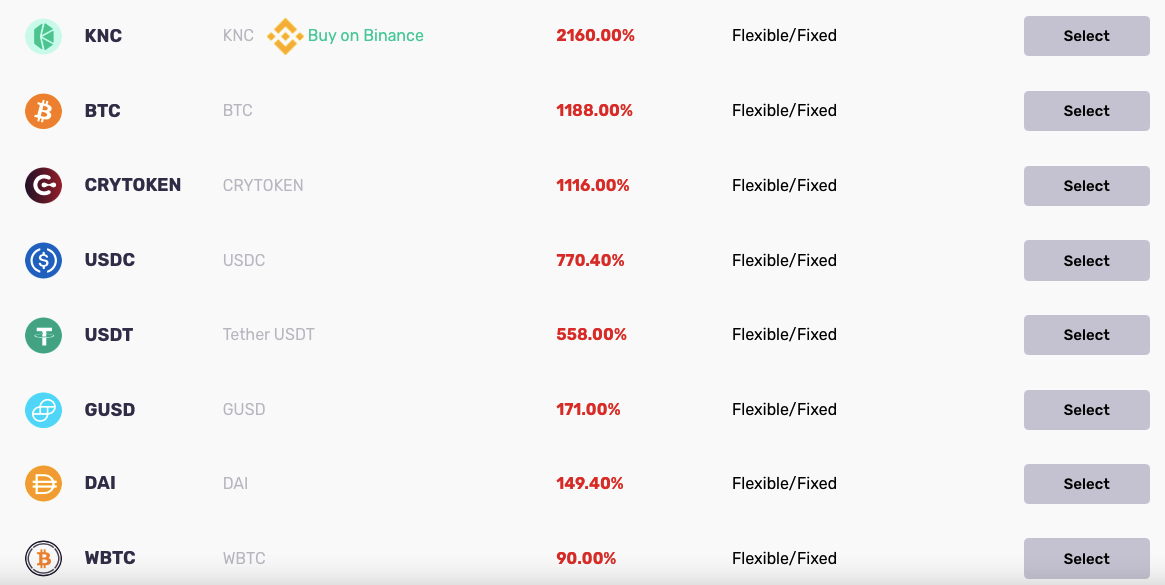The width and height of the screenshot is (1165, 585).
Task: Select the KNC row button
Action: pos(1086,36)
